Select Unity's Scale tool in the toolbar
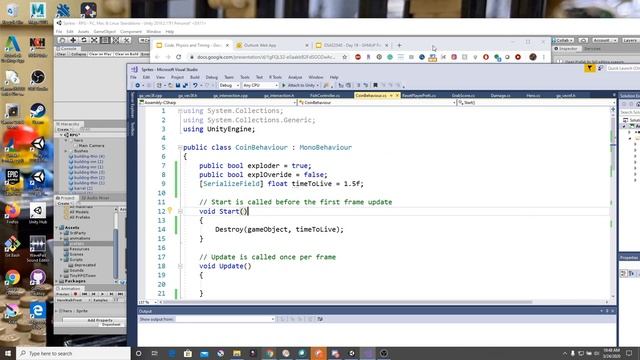Screen dimensions: 640x360 pyautogui.click(x=94, y=40)
